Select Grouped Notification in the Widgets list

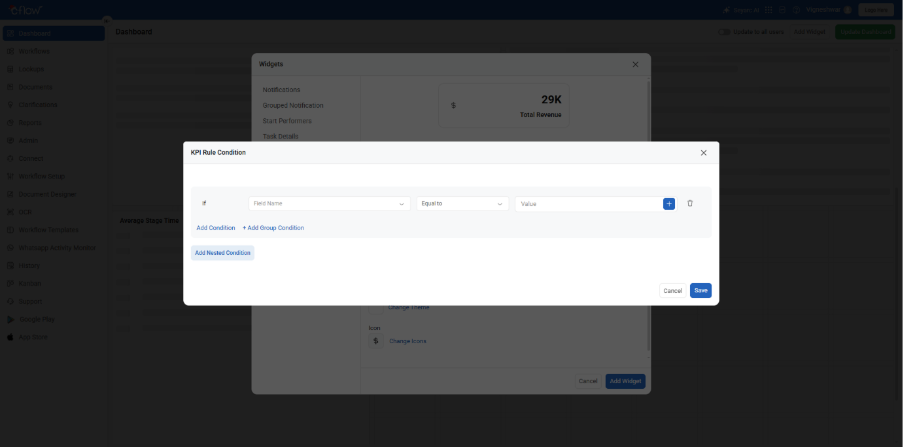[293, 105]
